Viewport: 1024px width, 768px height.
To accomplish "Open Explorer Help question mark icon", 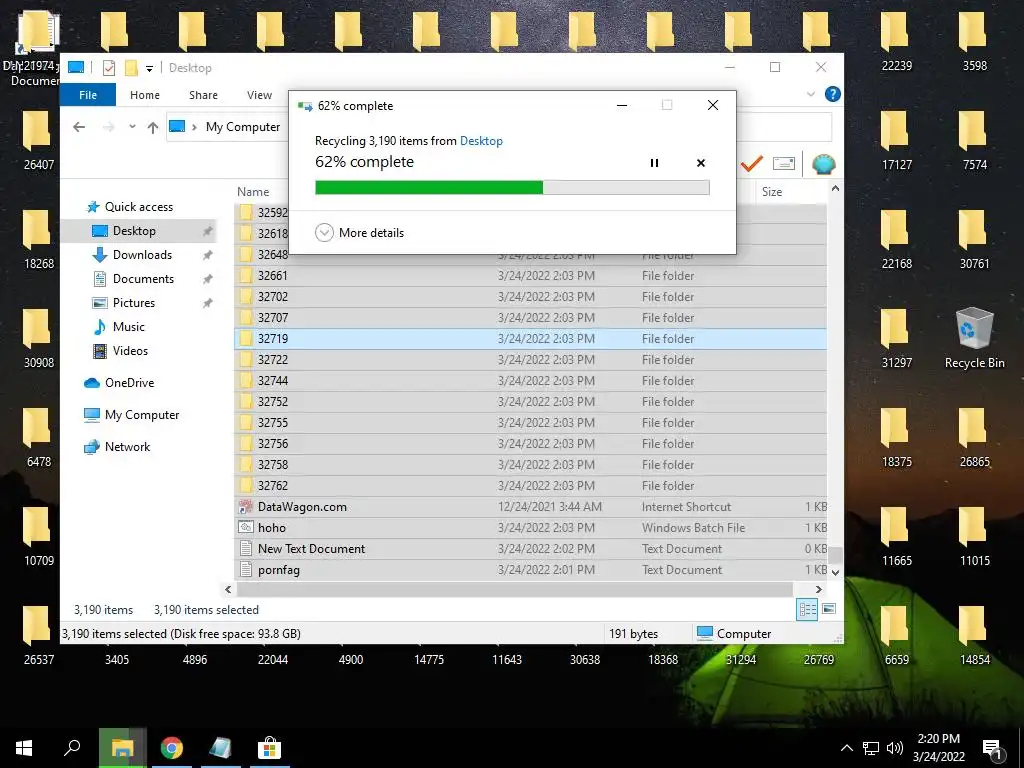I will point(833,94).
